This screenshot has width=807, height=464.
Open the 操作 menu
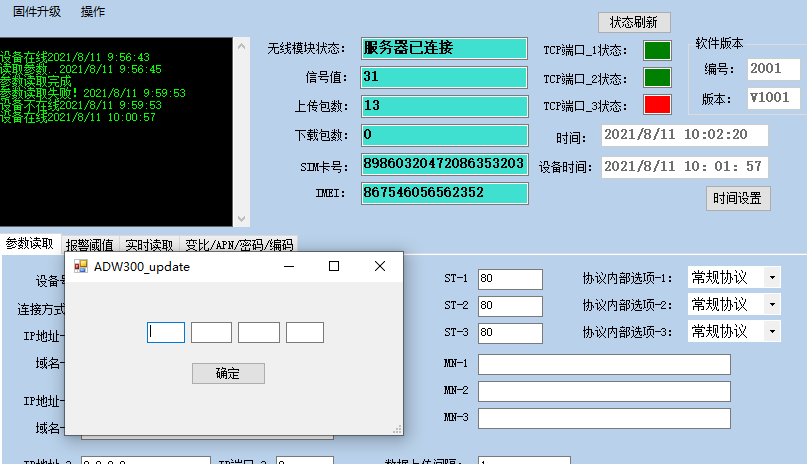(x=93, y=12)
